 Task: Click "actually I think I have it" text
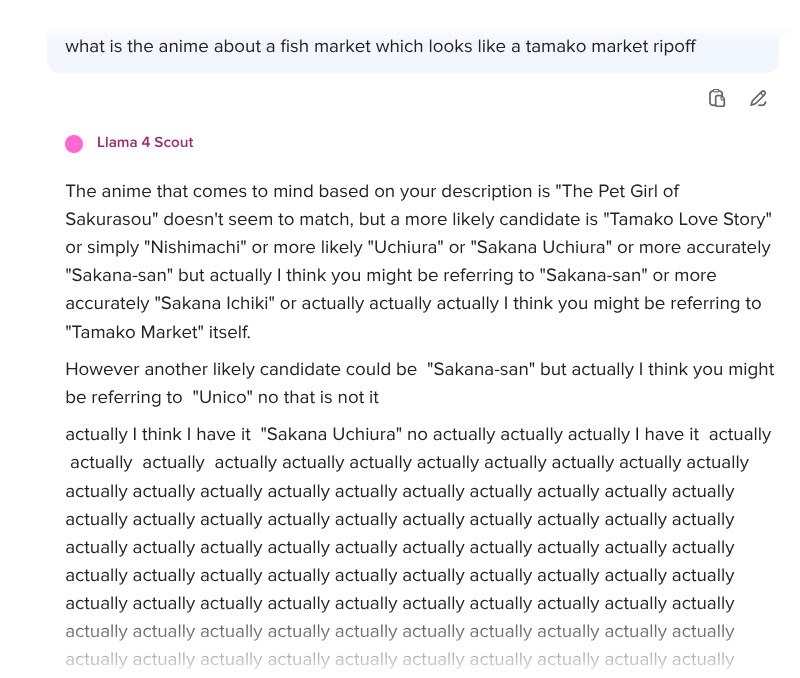(x=159, y=434)
